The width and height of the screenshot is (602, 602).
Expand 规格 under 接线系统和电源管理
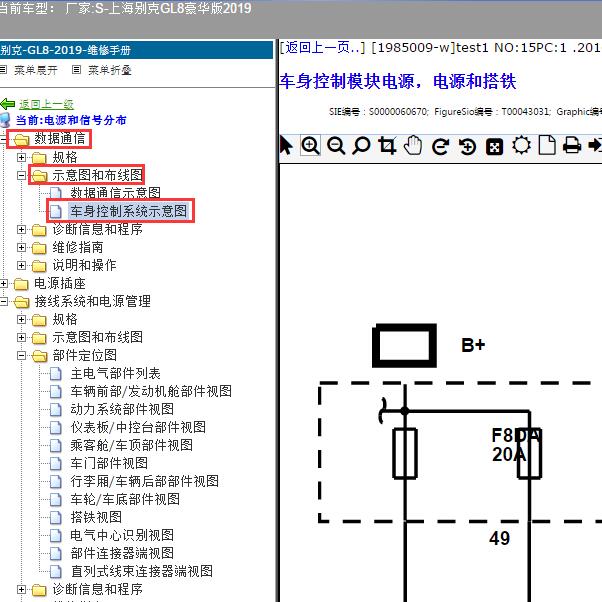click(x=22, y=320)
